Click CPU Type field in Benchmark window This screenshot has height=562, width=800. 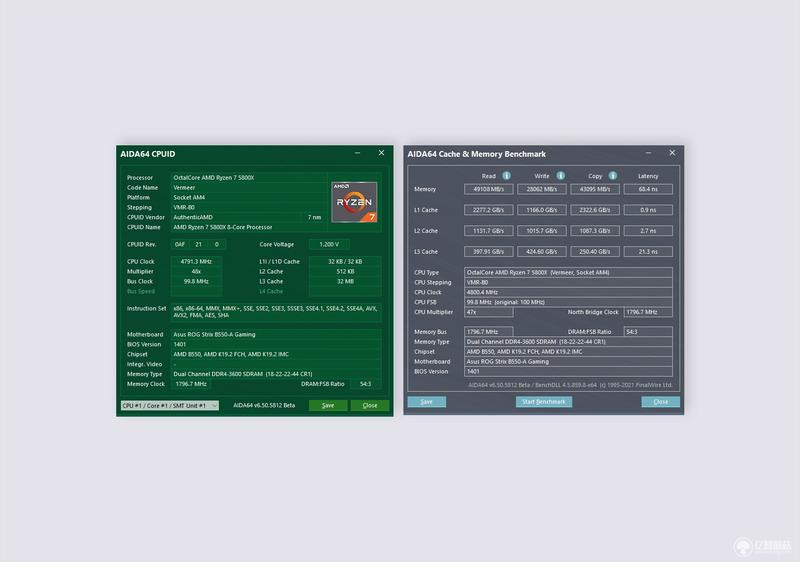(568, 272)
